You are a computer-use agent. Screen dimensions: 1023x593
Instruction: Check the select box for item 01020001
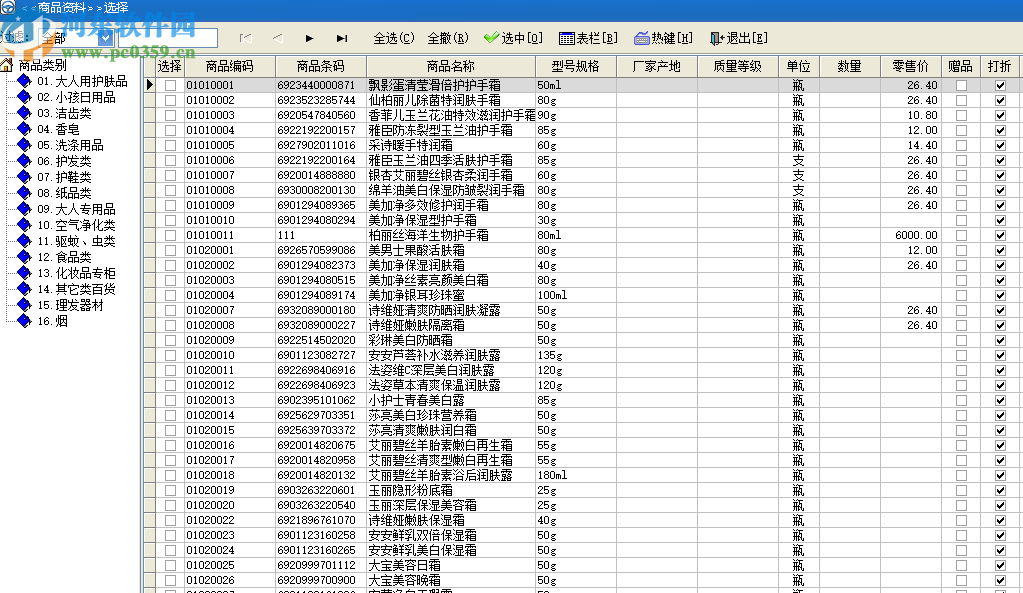click(170, 251)
